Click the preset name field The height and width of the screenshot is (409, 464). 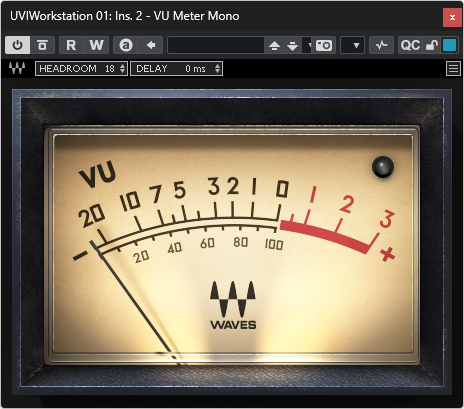coord(216,45)
